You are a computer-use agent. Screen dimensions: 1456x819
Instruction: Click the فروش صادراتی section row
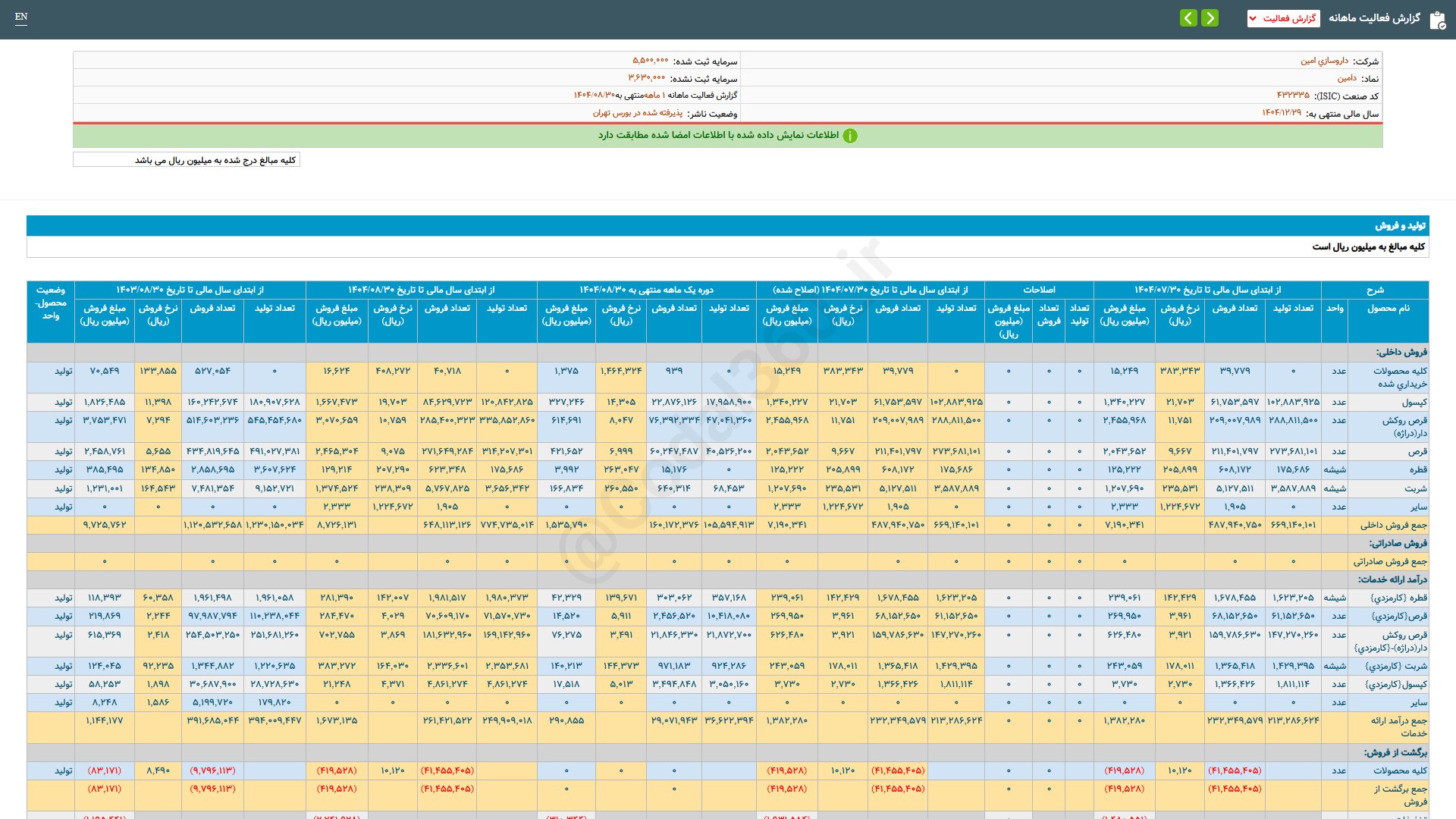pos(1398,543)
